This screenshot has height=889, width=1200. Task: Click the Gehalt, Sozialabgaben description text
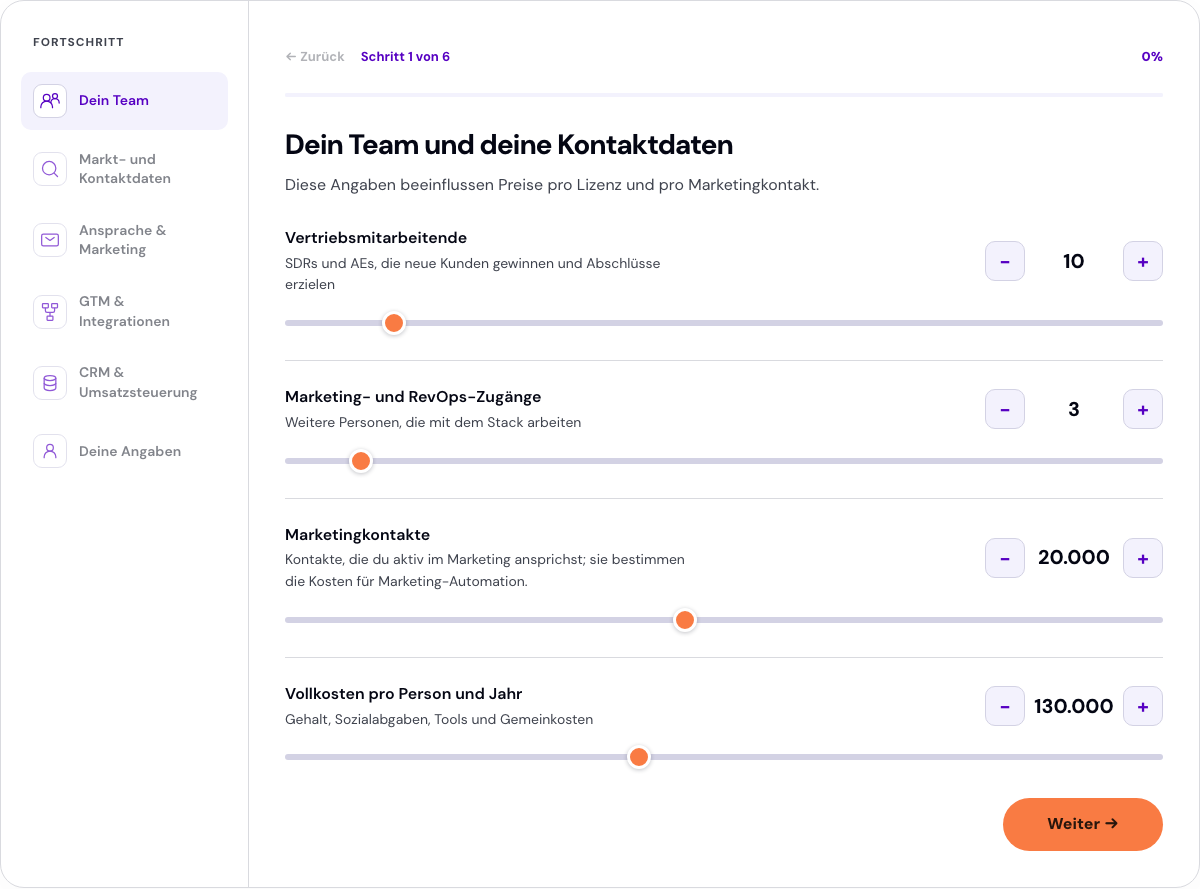439,719
